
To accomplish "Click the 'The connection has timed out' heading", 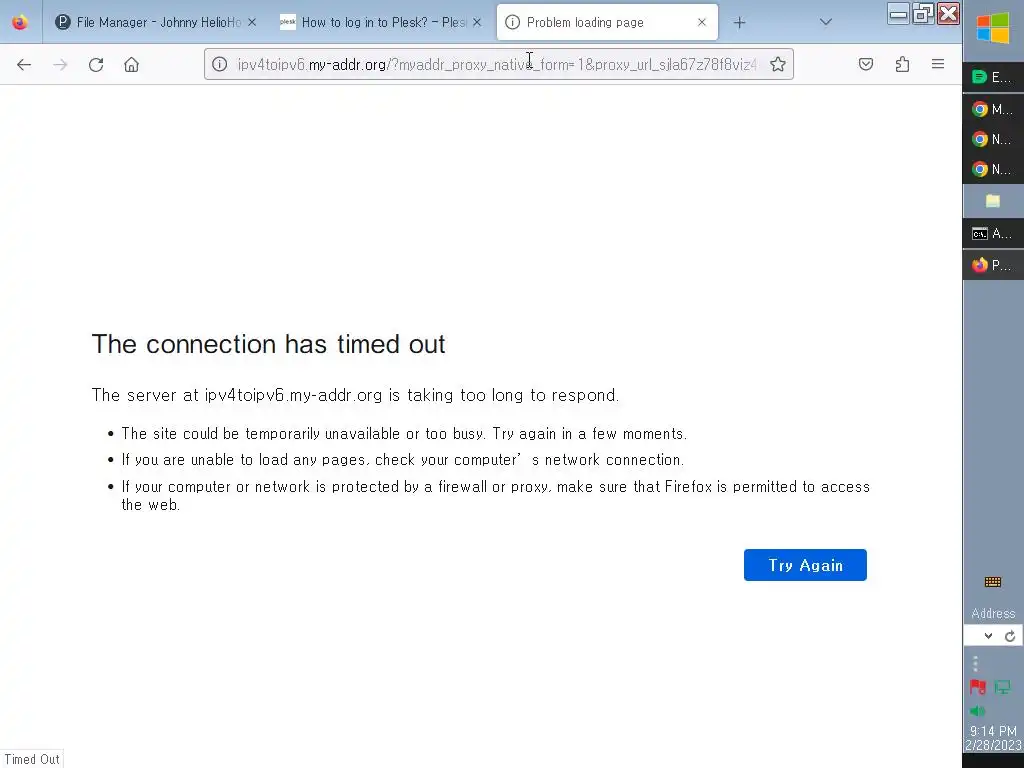I will click(268, 344).
